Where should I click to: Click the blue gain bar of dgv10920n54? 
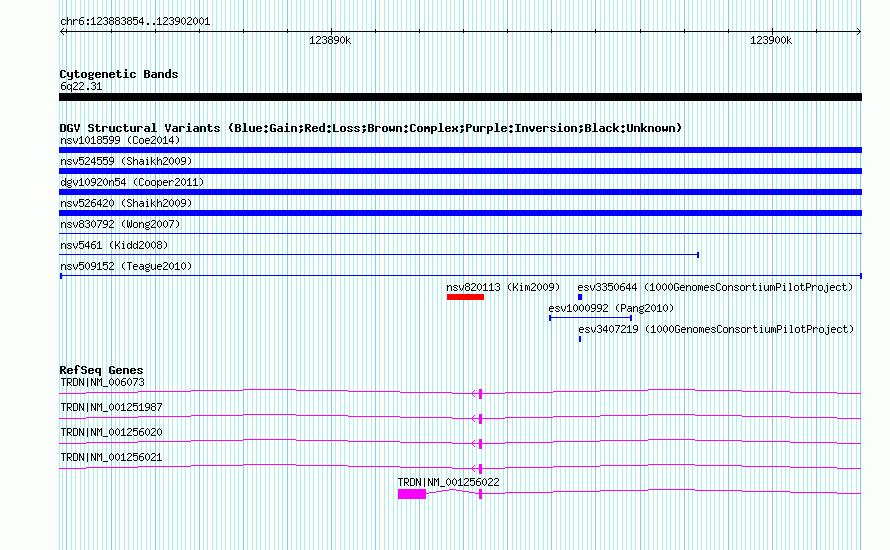click(460, 192)
